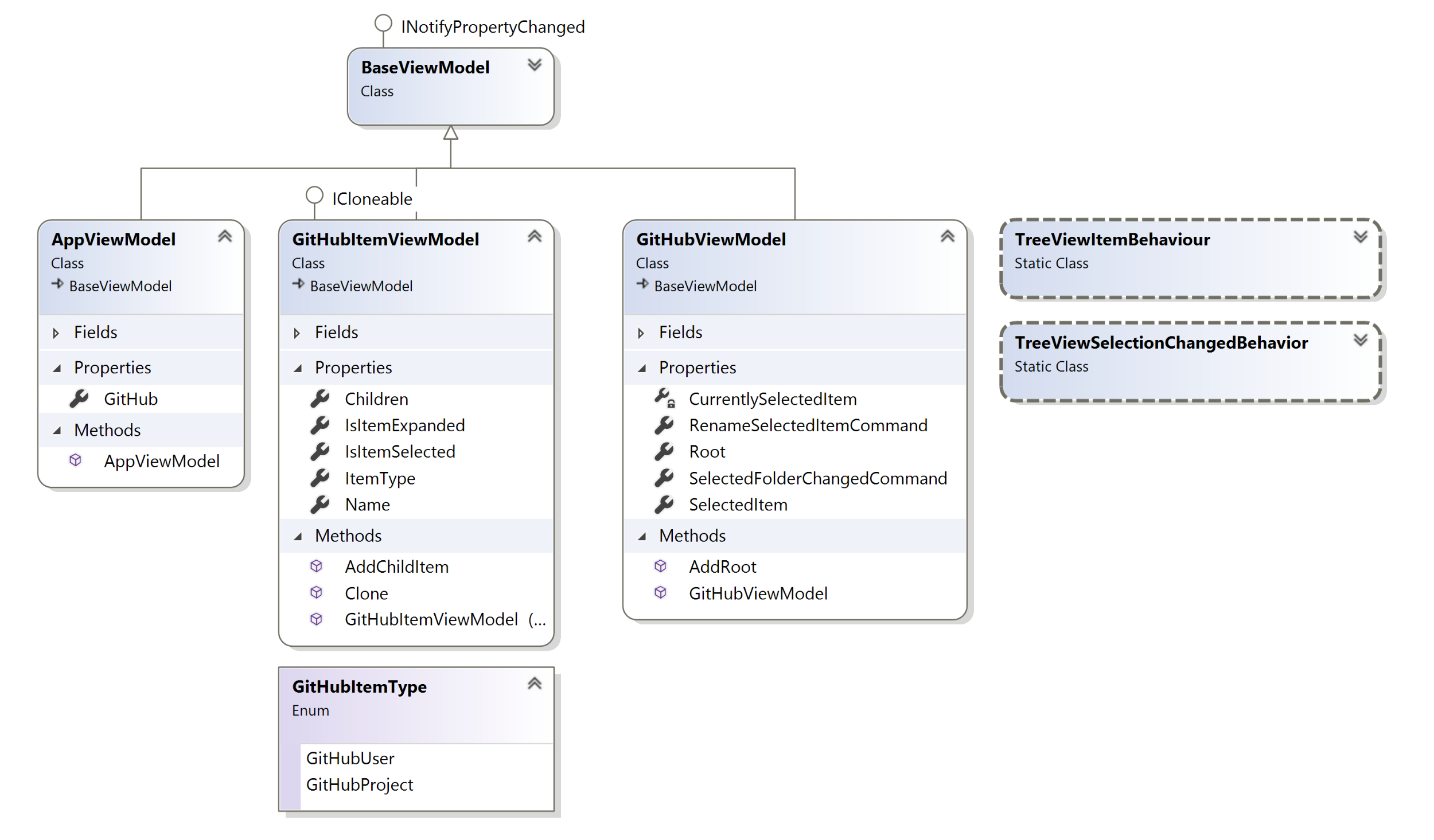Click the GitHubItemType enum title
The width and height of the screenshot is (1434, 840).
click(360, 687)
